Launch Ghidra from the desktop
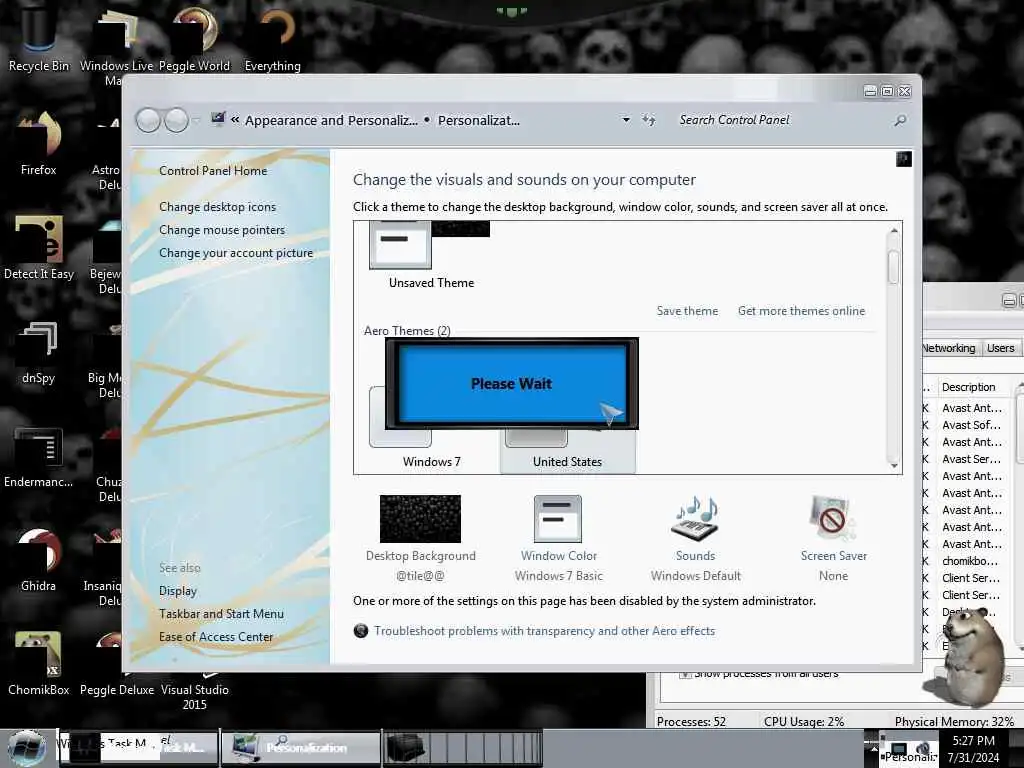The width and height of the screenshot is (1024, 768). coord(38,560)
